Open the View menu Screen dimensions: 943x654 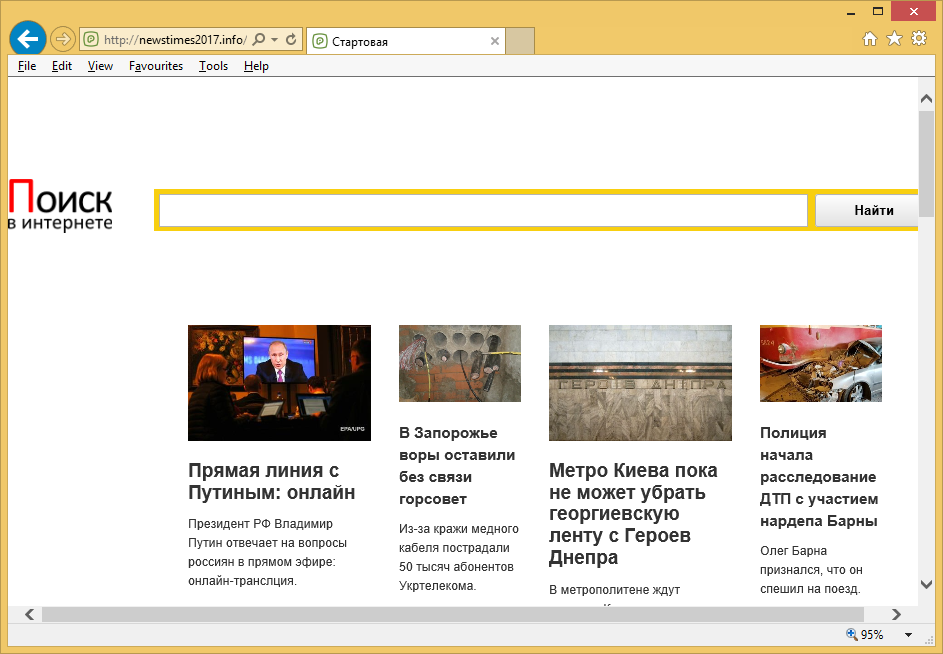[100, 66]
